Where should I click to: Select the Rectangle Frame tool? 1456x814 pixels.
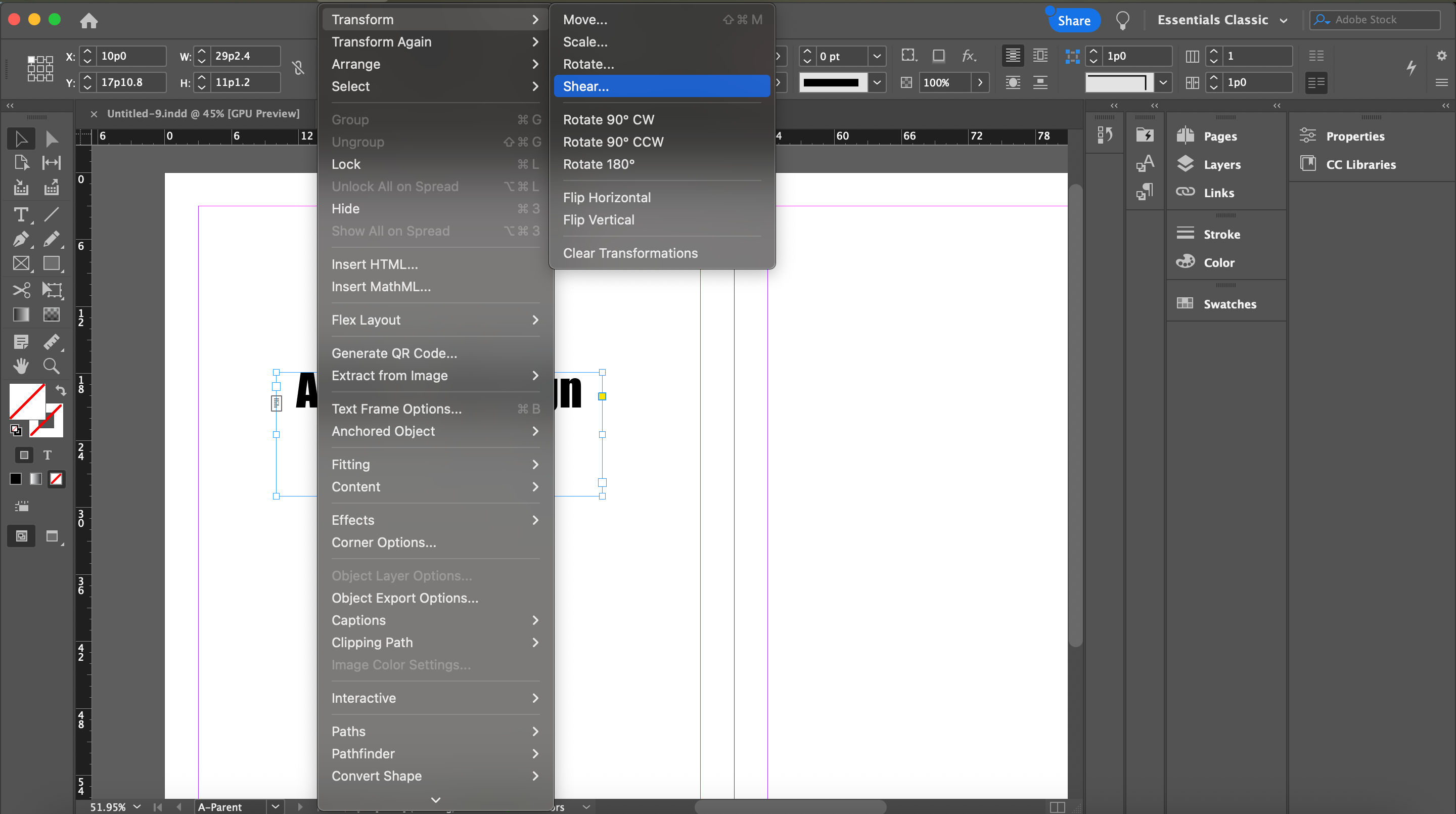(21, 263)
